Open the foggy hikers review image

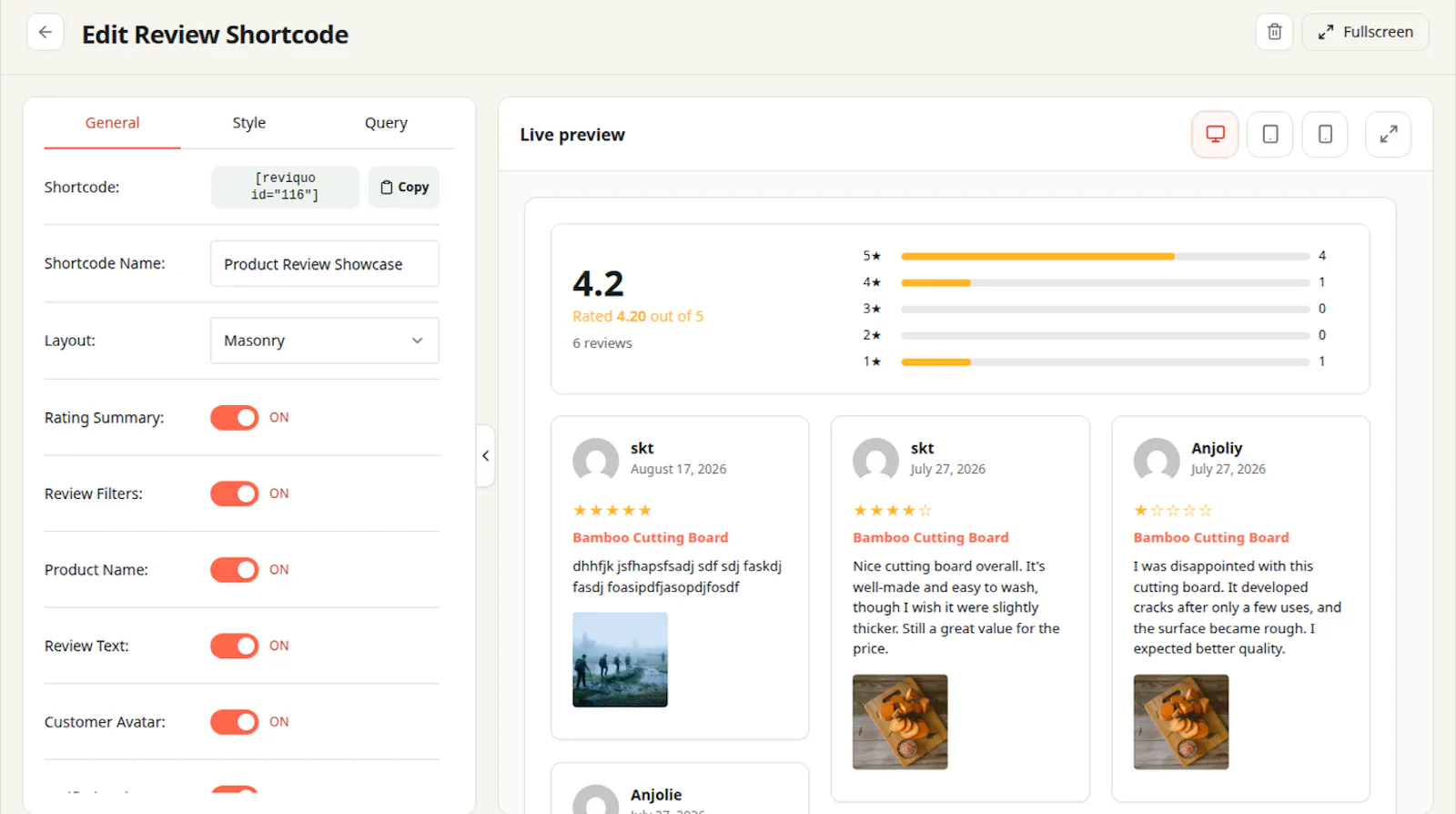click(x=620, y=659)
